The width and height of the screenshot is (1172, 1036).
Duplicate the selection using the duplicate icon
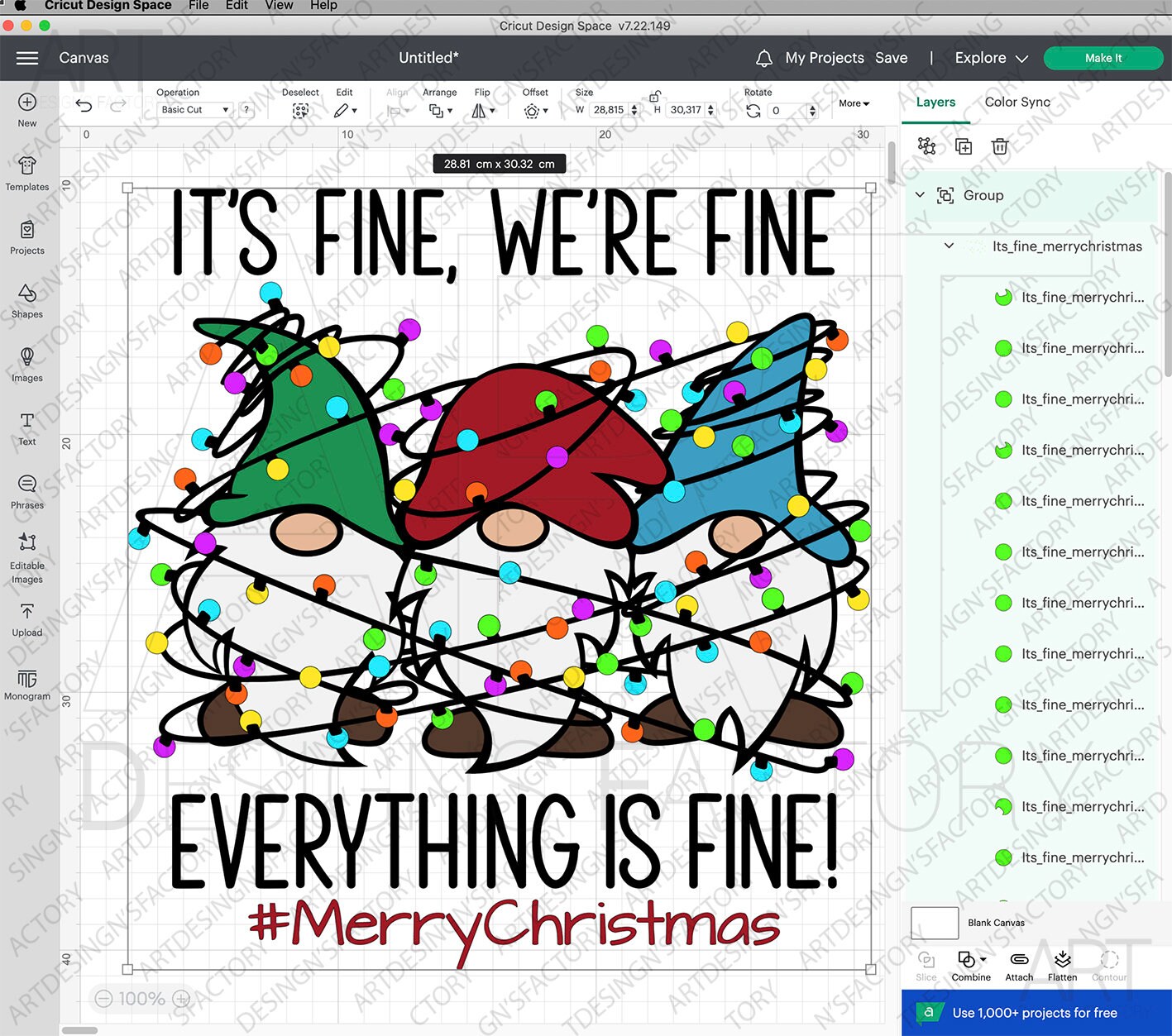tap(963, 146)
